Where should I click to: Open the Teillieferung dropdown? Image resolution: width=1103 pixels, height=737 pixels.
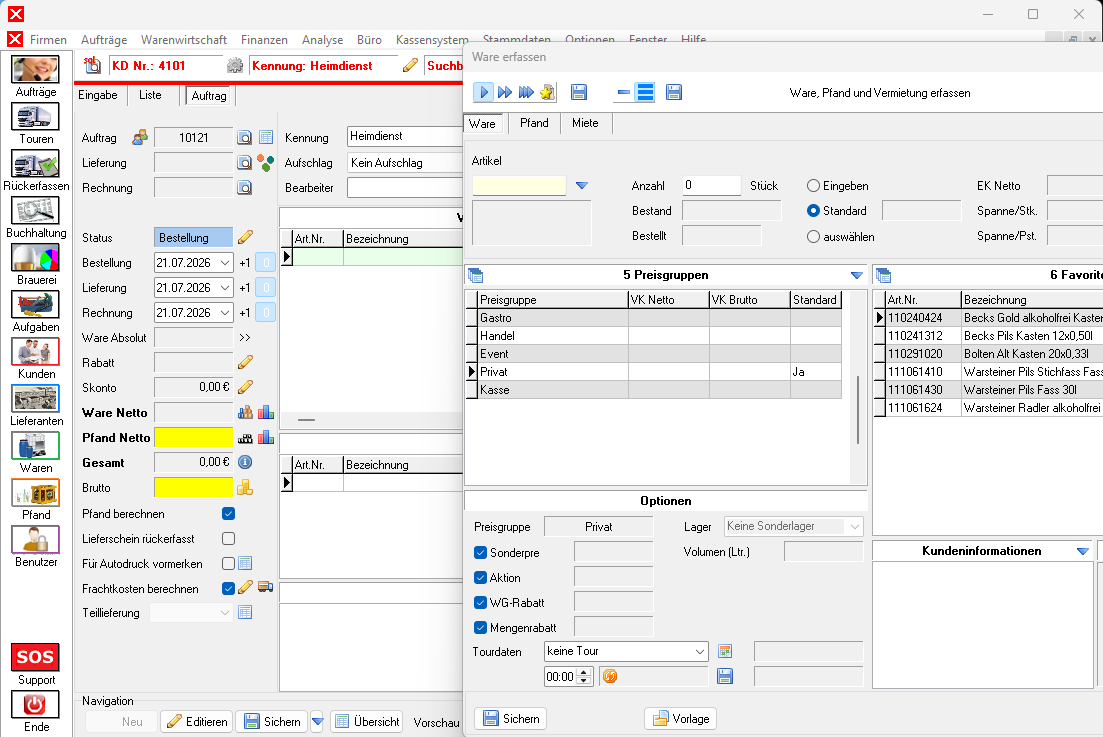point(225,613)
